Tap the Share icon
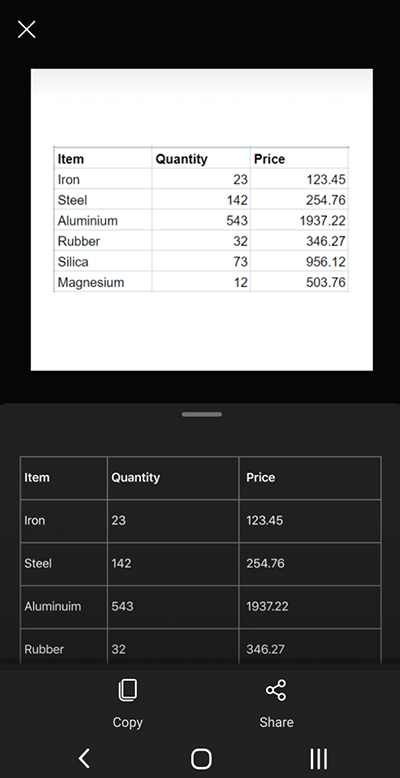 (276, 690)
